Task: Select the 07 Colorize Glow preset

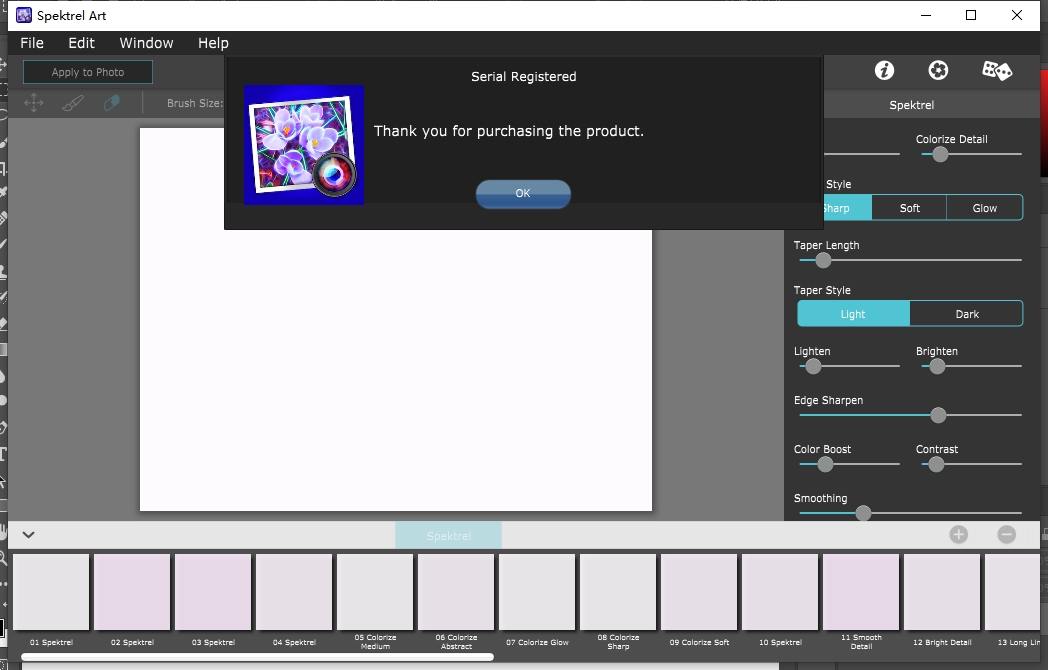Action: coord(537,592)
